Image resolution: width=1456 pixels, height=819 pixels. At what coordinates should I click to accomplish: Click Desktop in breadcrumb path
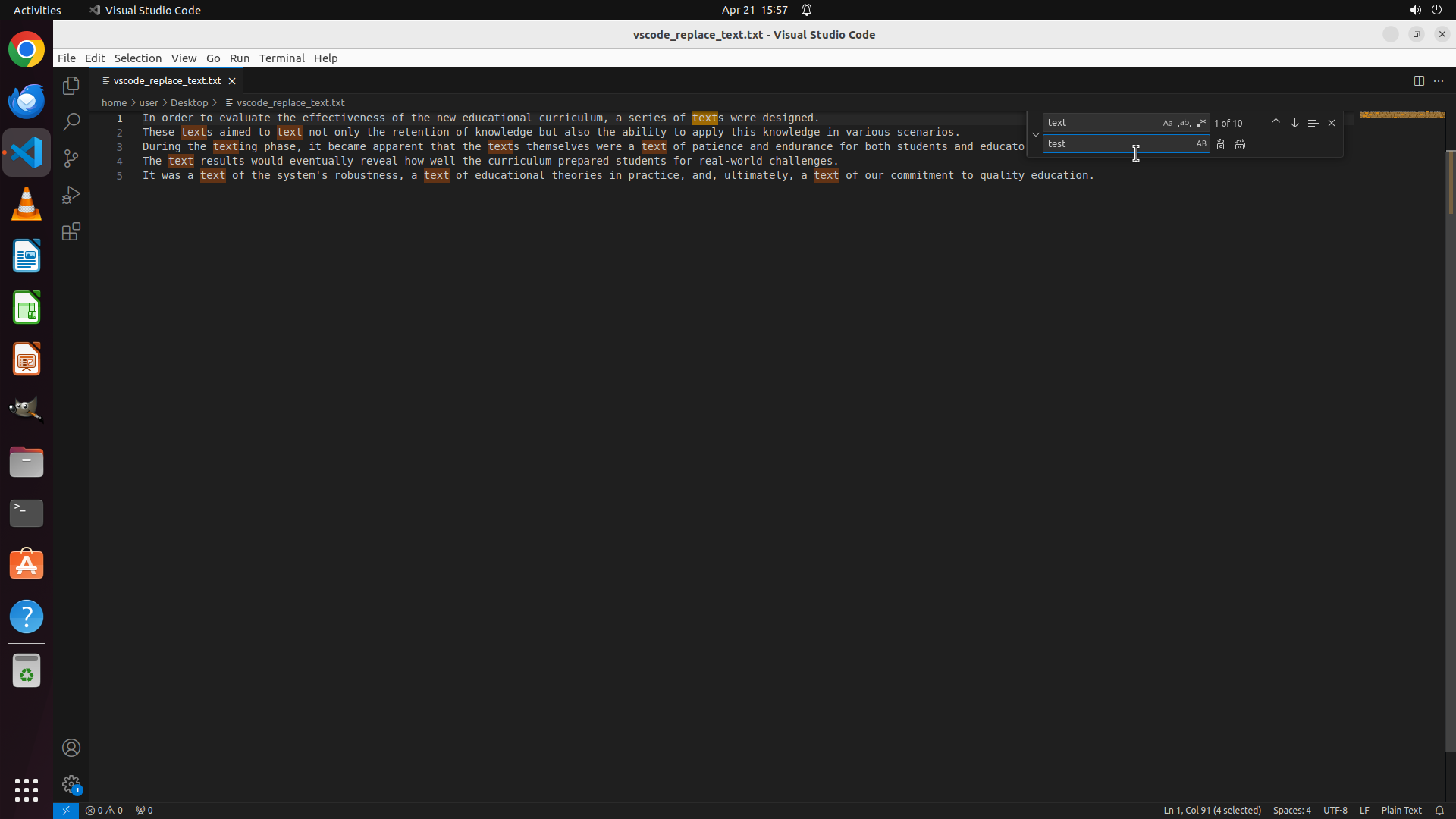point(189,102)
